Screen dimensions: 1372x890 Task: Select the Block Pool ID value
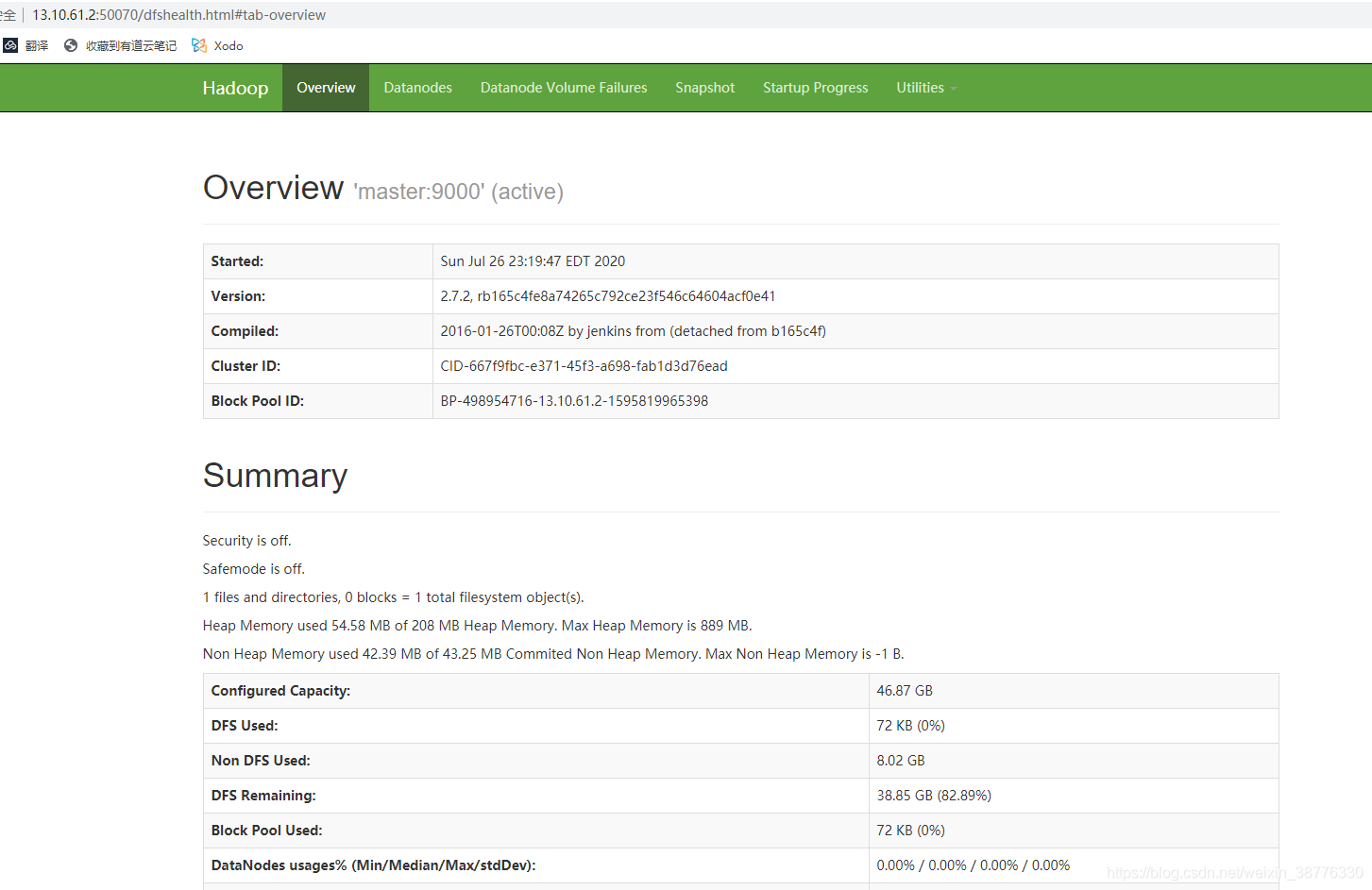click(x=574, y=401)
